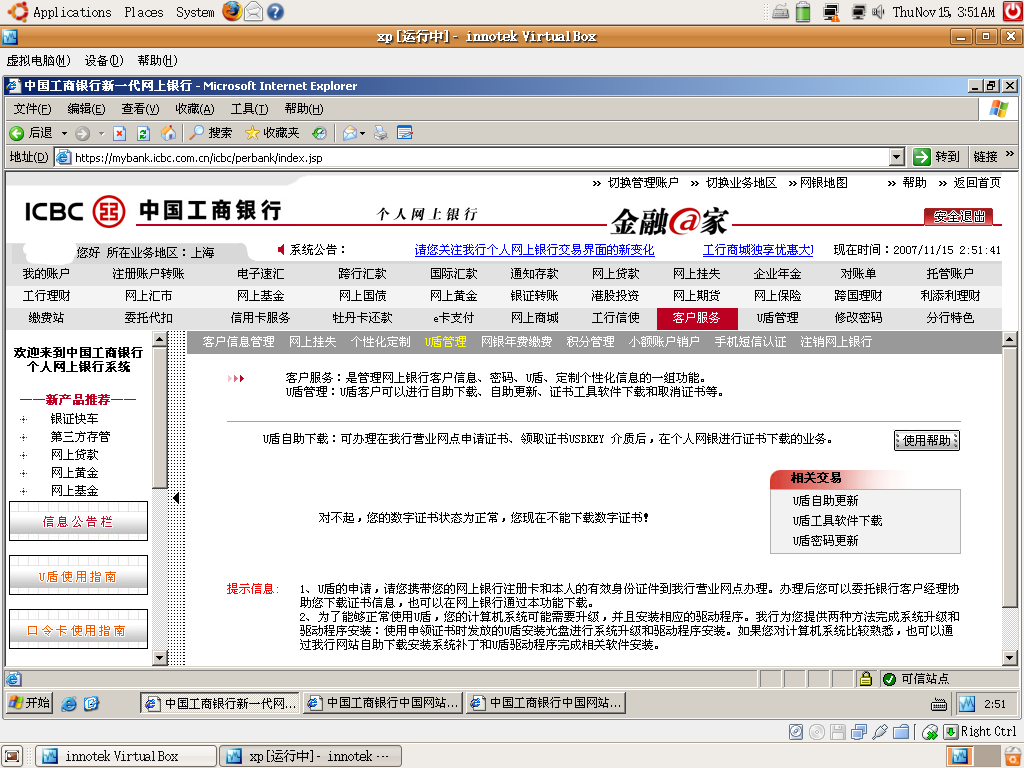Open the 工具(T) menu in IE
The image size is (1024, 768).
249,108
